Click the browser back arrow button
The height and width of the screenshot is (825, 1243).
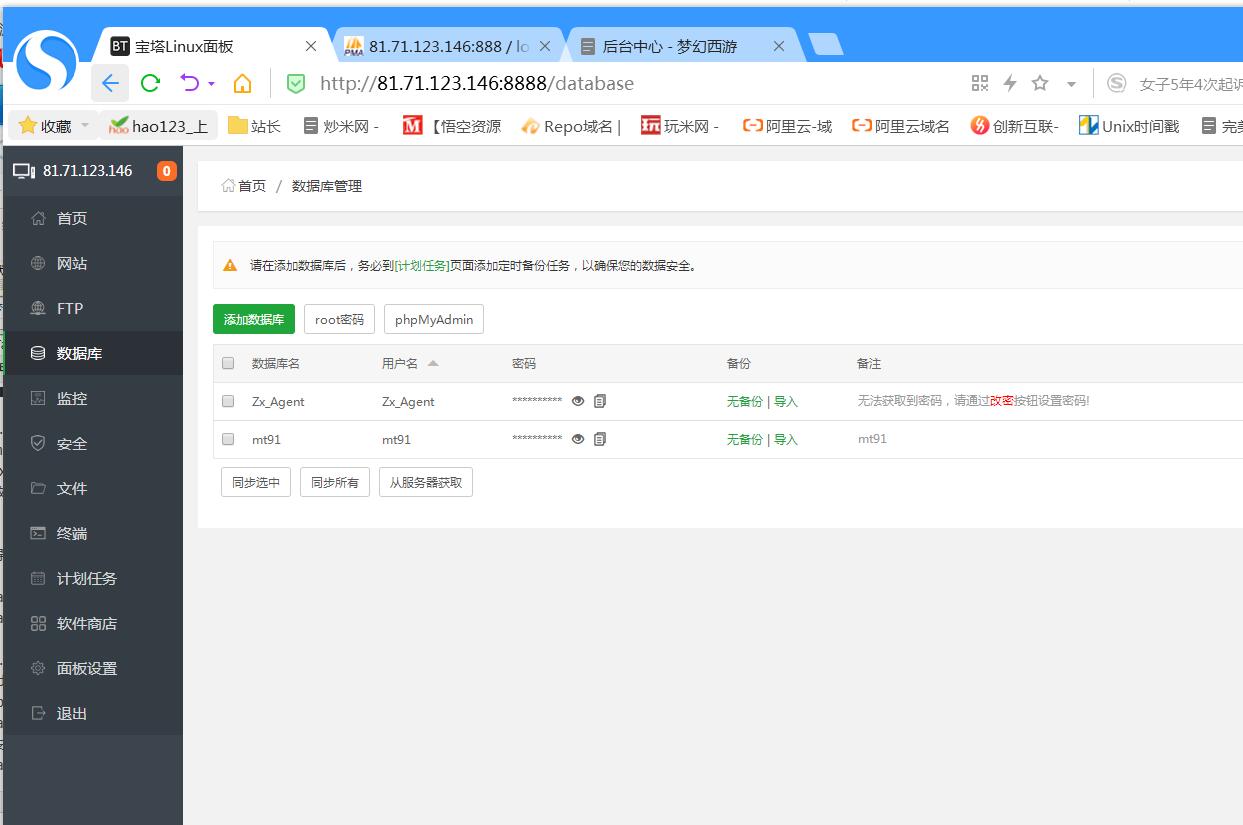click(110, 83)
